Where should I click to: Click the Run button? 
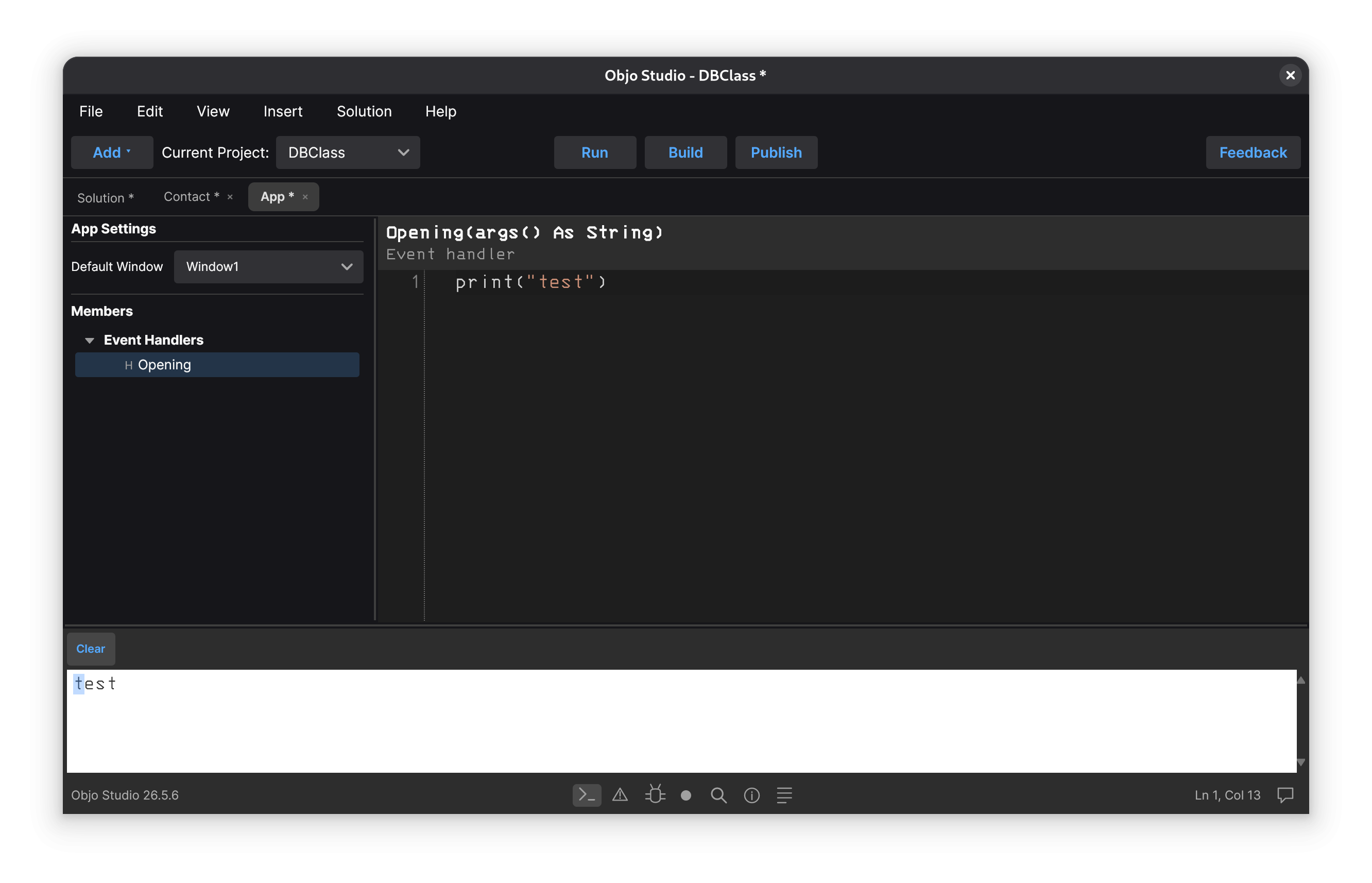tap(595, 152)
